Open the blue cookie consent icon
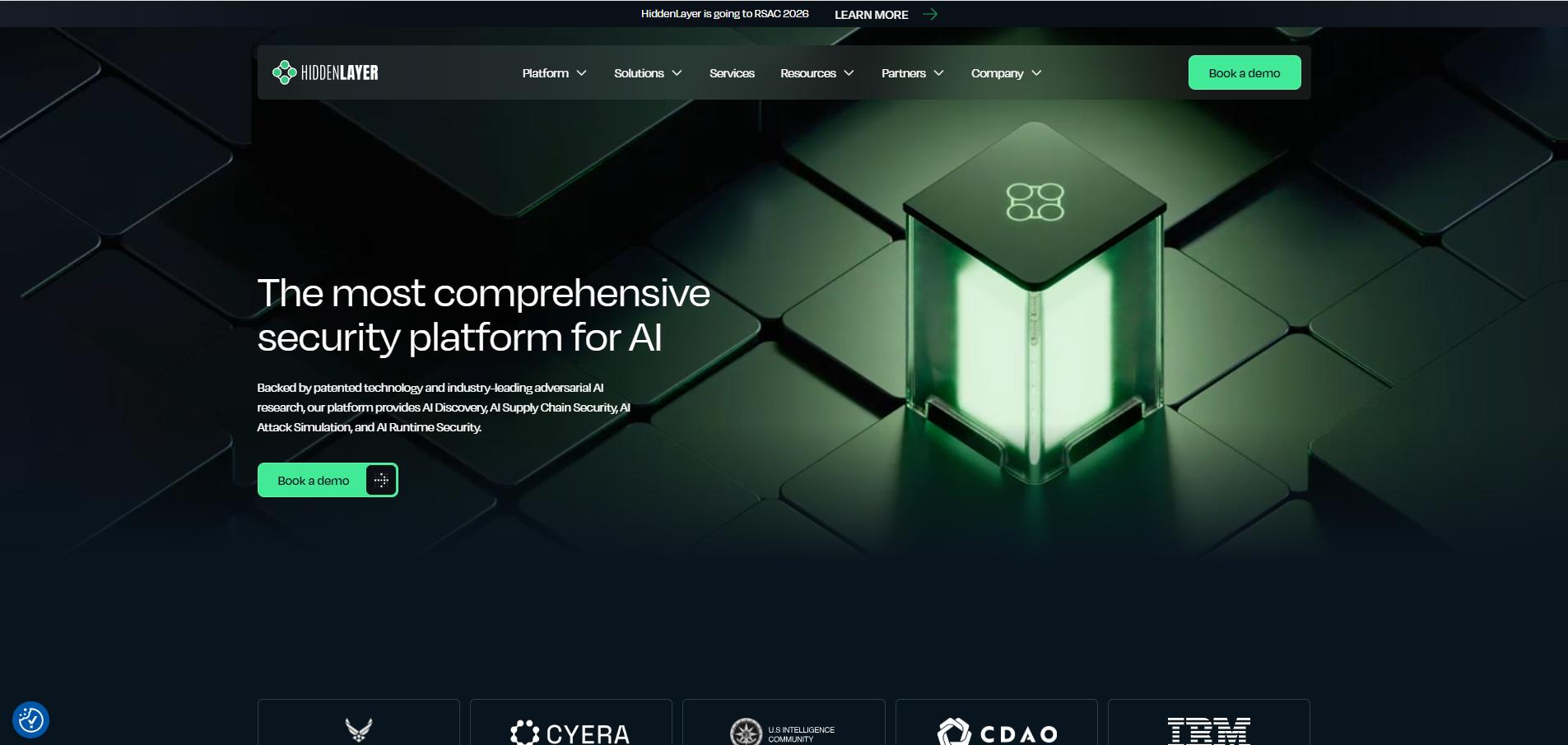This screenshot has width=1568, height=745. coord(30,719)
